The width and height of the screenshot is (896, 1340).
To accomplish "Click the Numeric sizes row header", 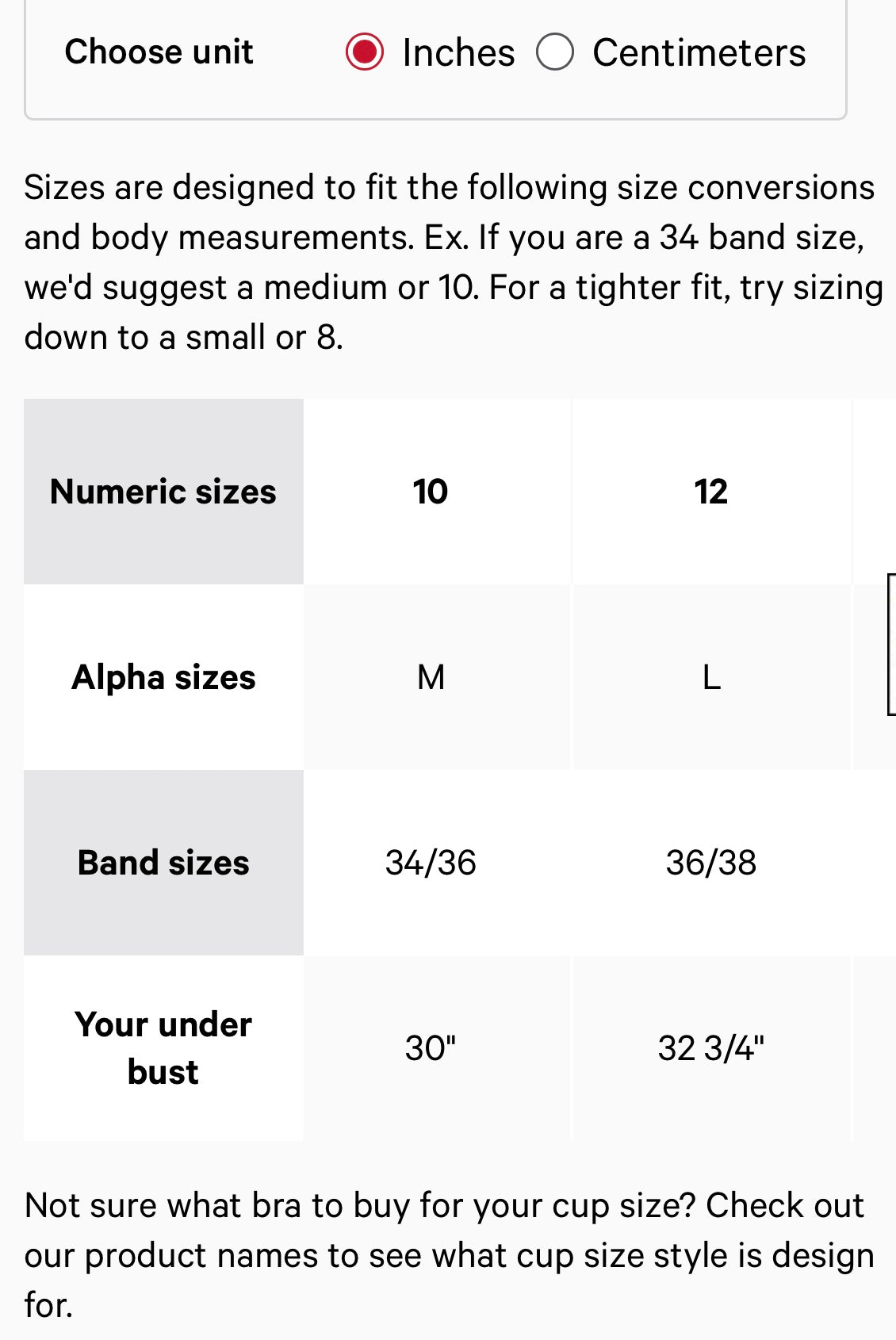I will pos(163,492).
